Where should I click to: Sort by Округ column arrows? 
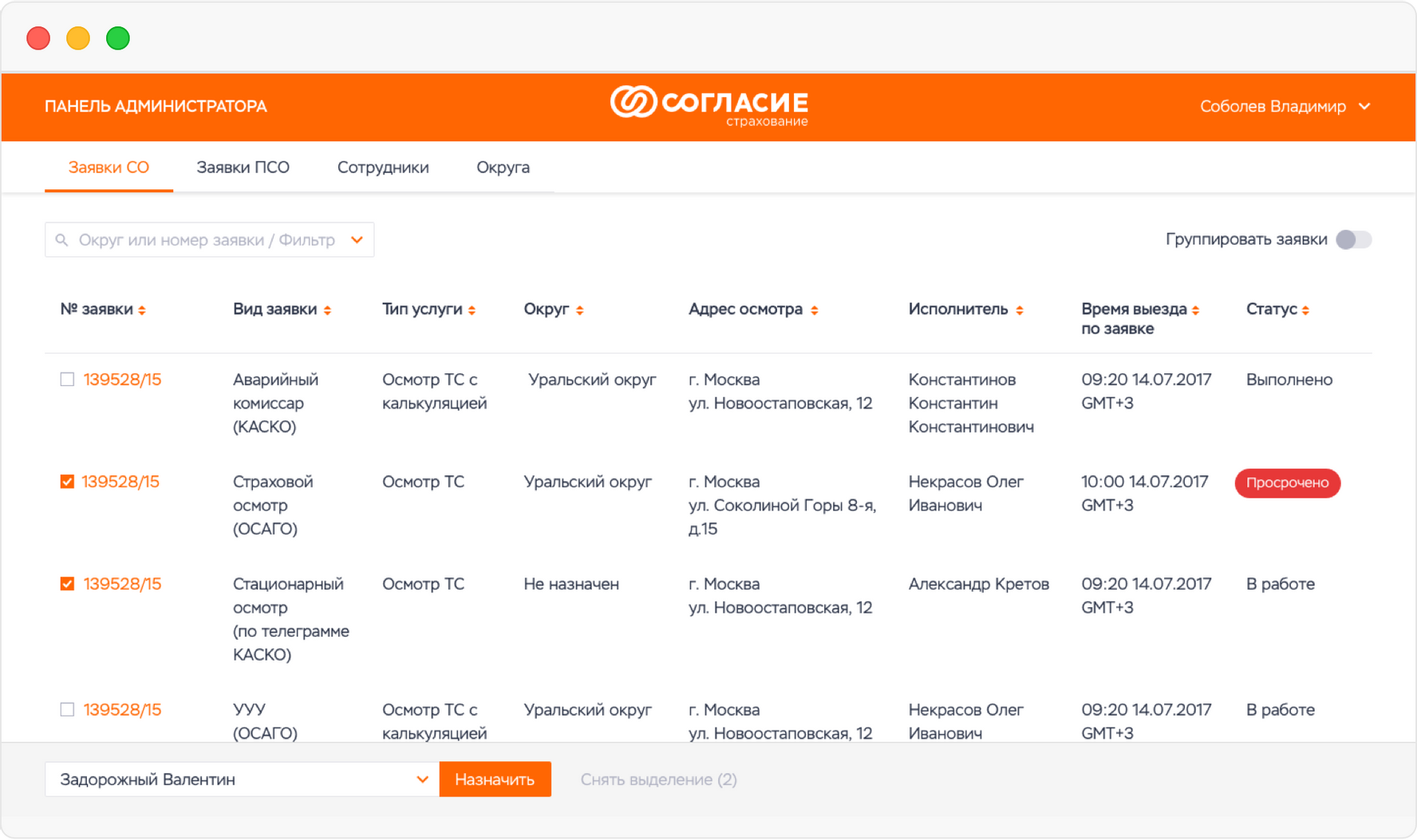pos(580,310)
